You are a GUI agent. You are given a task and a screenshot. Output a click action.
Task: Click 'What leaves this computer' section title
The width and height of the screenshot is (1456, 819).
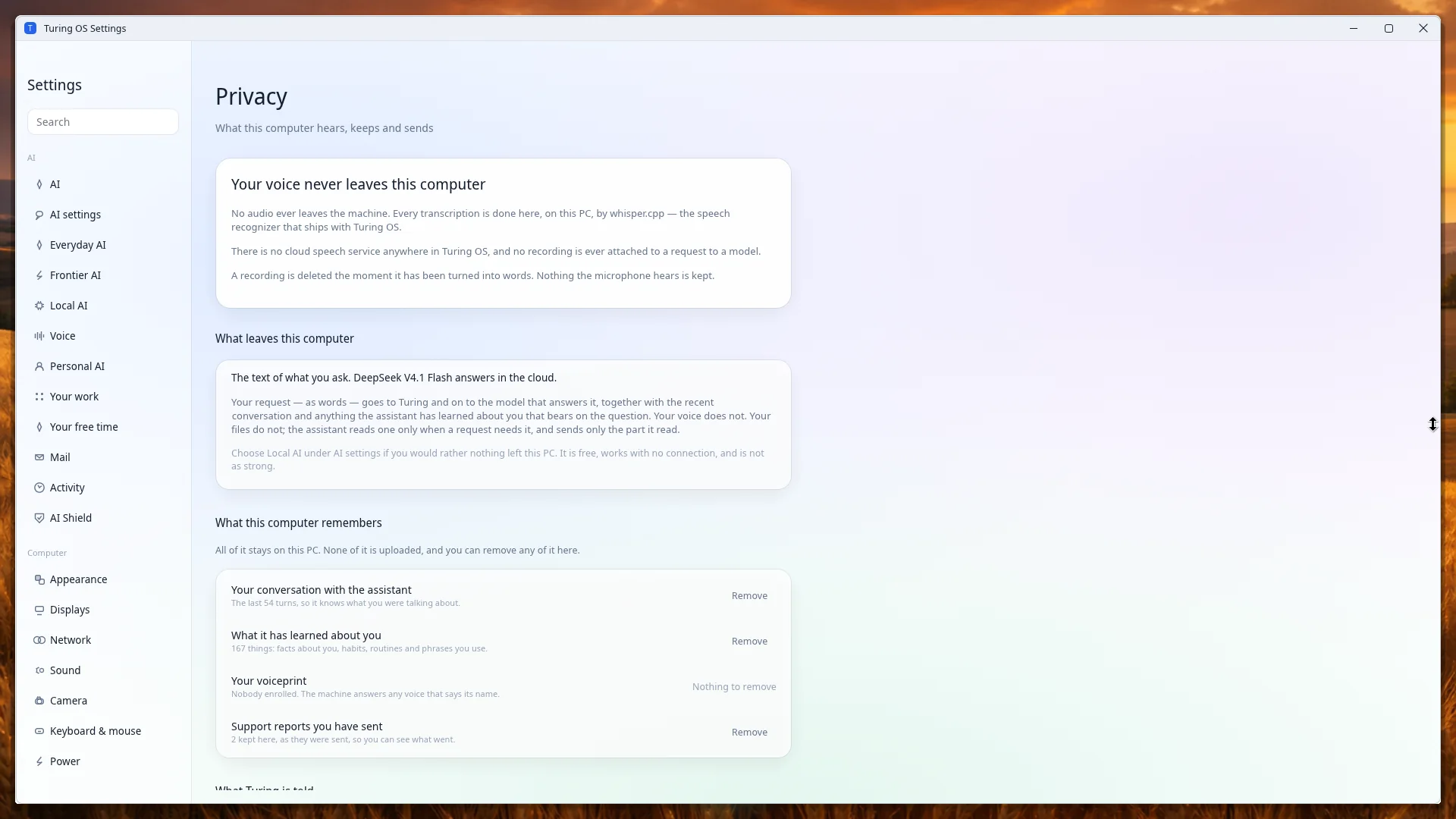pos(284,339)
